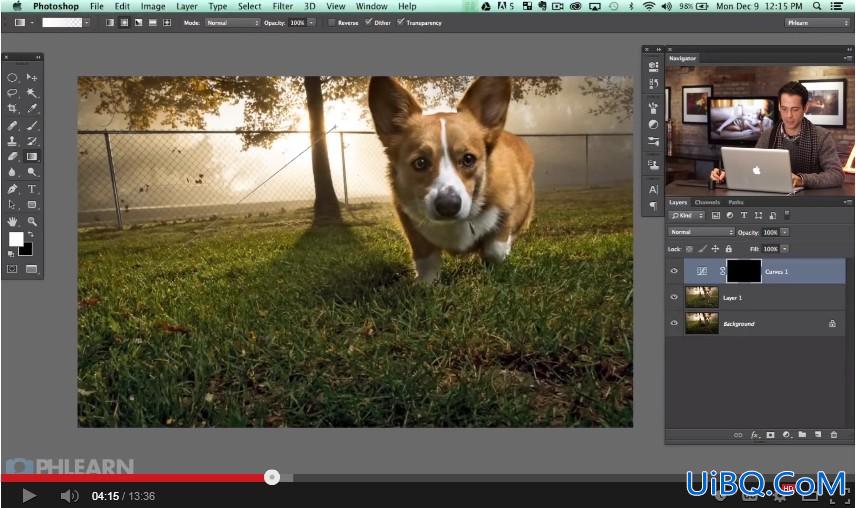This screenshot has width=856, height=508.
Task: Toggle layer filtering on/off switch
Action: pos(787,215)
